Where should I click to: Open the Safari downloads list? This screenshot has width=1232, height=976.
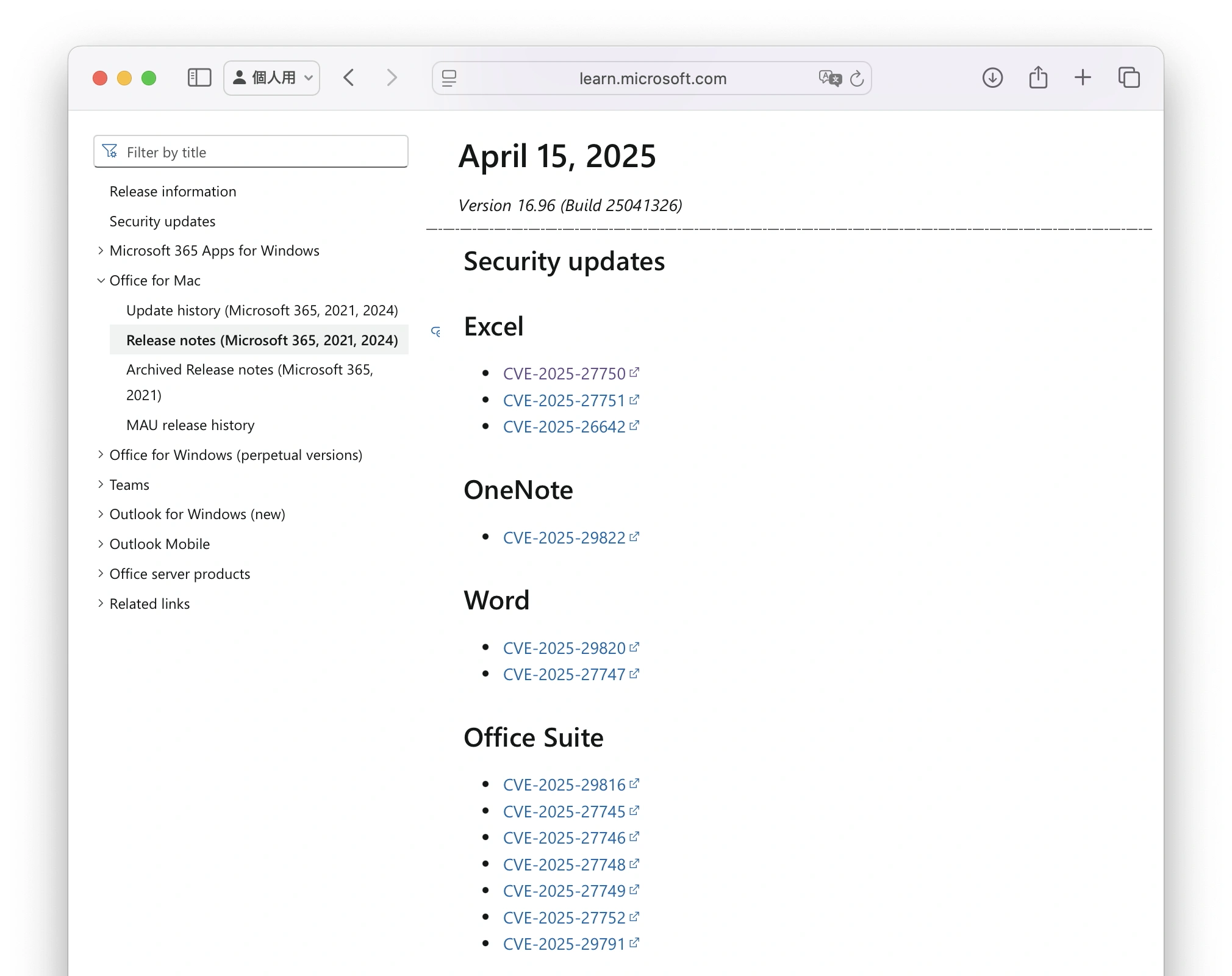coord(992,78)
